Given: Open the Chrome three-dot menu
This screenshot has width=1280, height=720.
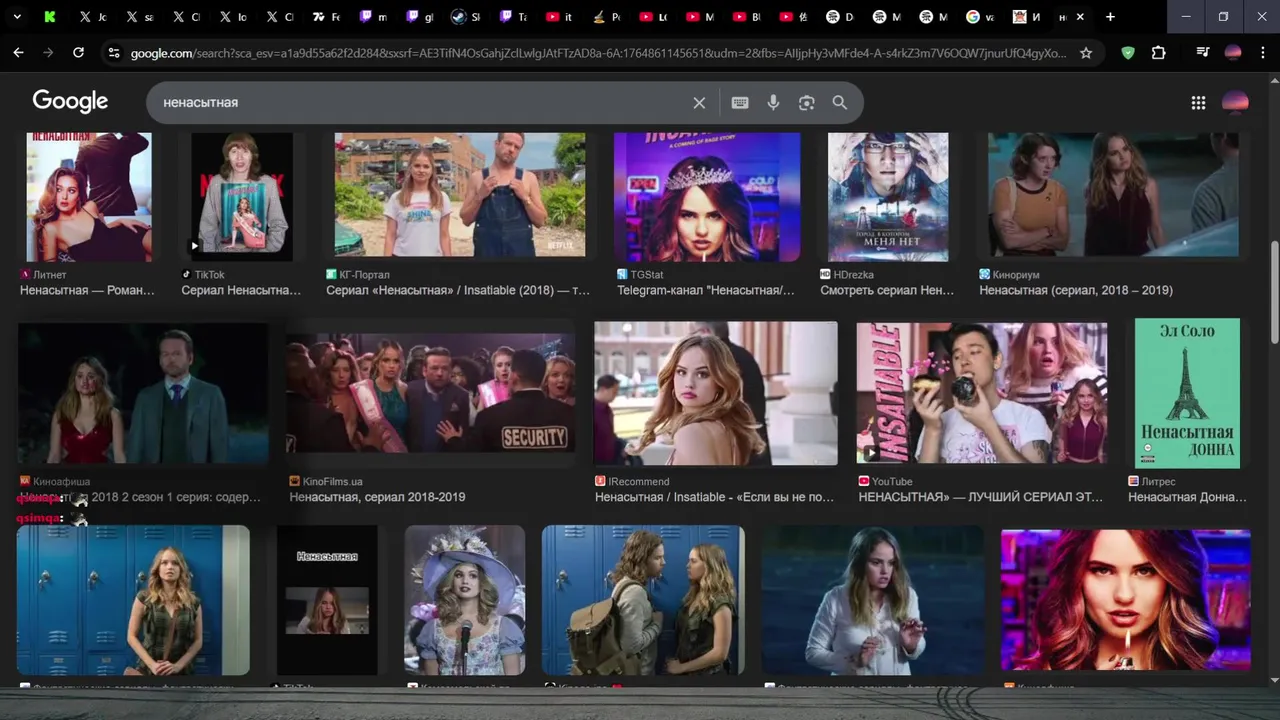Looking at the screenshot, I should pos(1263,53).
